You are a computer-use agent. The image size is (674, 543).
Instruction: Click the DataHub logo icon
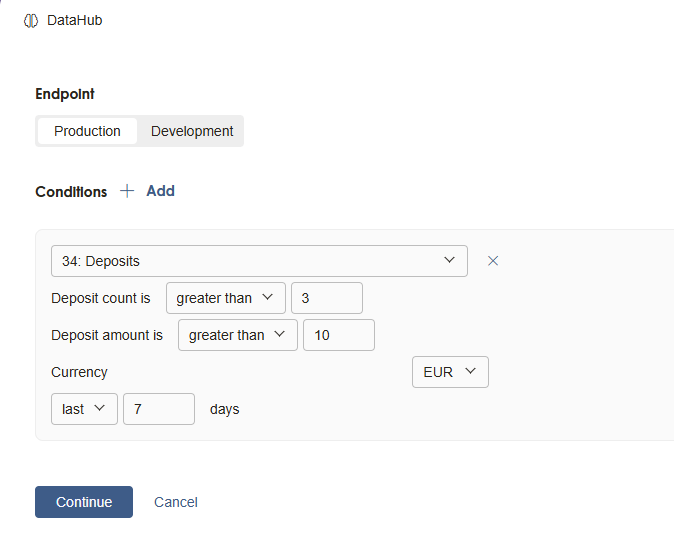[x=31, y=20]
